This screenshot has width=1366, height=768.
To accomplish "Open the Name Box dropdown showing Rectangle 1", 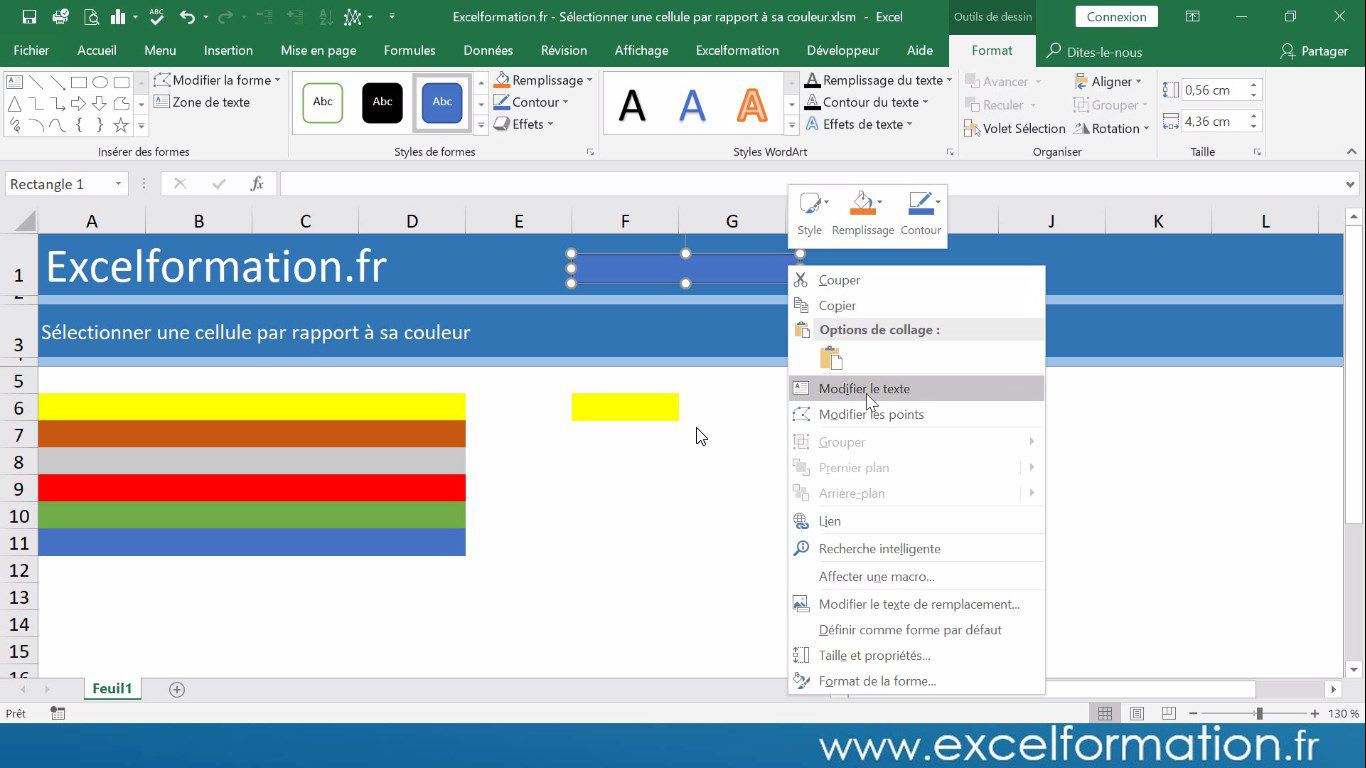I will pyautogui.click(x=118, y=184).
